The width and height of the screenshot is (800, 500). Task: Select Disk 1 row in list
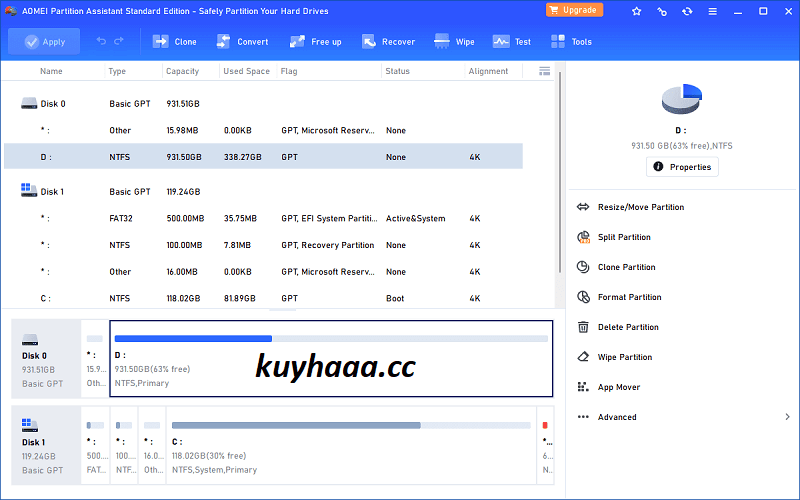(263, 192)
